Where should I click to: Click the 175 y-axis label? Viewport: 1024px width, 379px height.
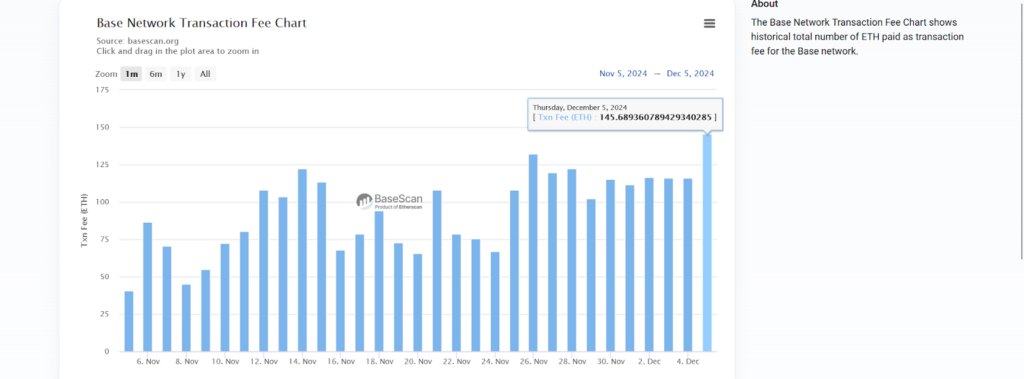coord(103,90)
